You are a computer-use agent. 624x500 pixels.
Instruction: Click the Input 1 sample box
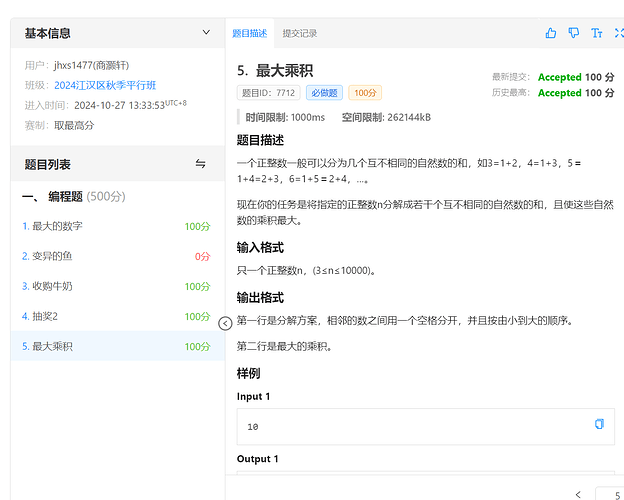[x=426, y=426]
